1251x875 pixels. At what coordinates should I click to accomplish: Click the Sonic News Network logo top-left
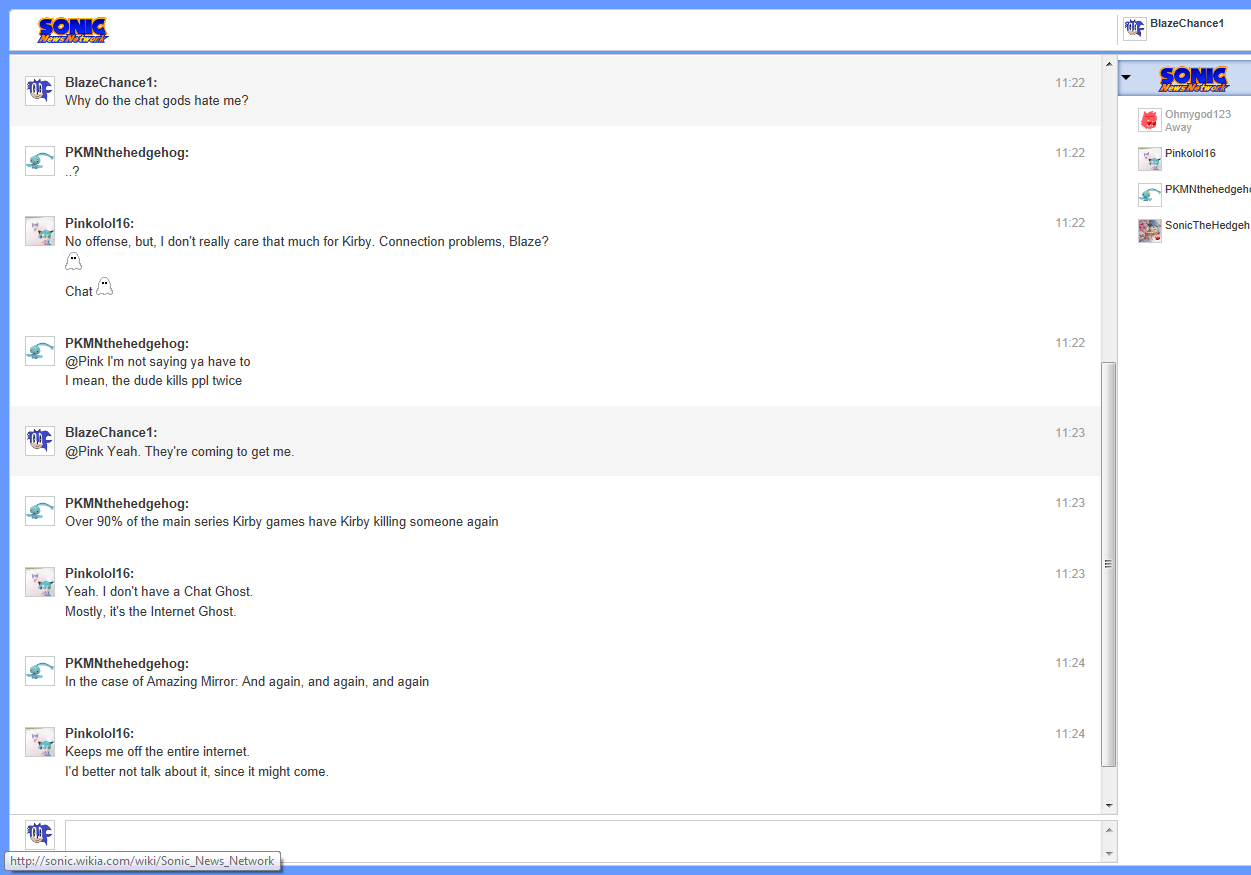tap(73, 30)
